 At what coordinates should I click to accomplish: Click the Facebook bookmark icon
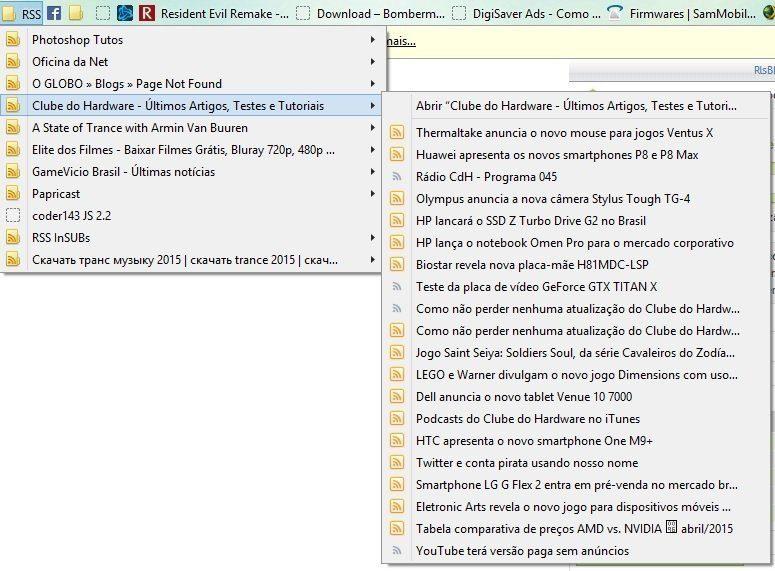(x=53, y=13)
